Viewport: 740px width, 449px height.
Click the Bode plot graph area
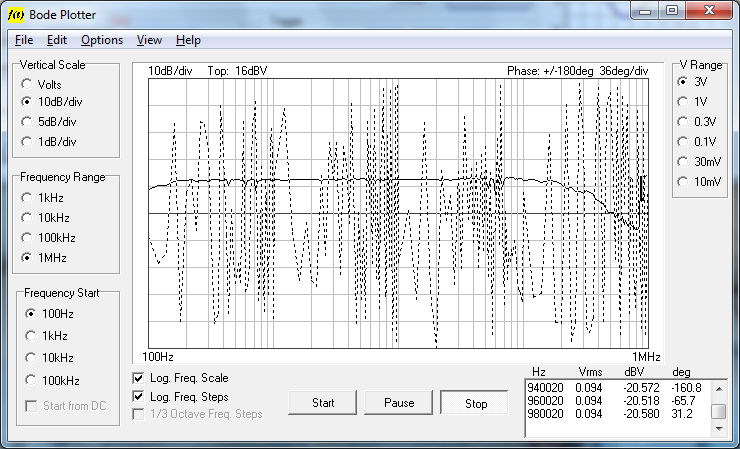(x=398, y=213)
